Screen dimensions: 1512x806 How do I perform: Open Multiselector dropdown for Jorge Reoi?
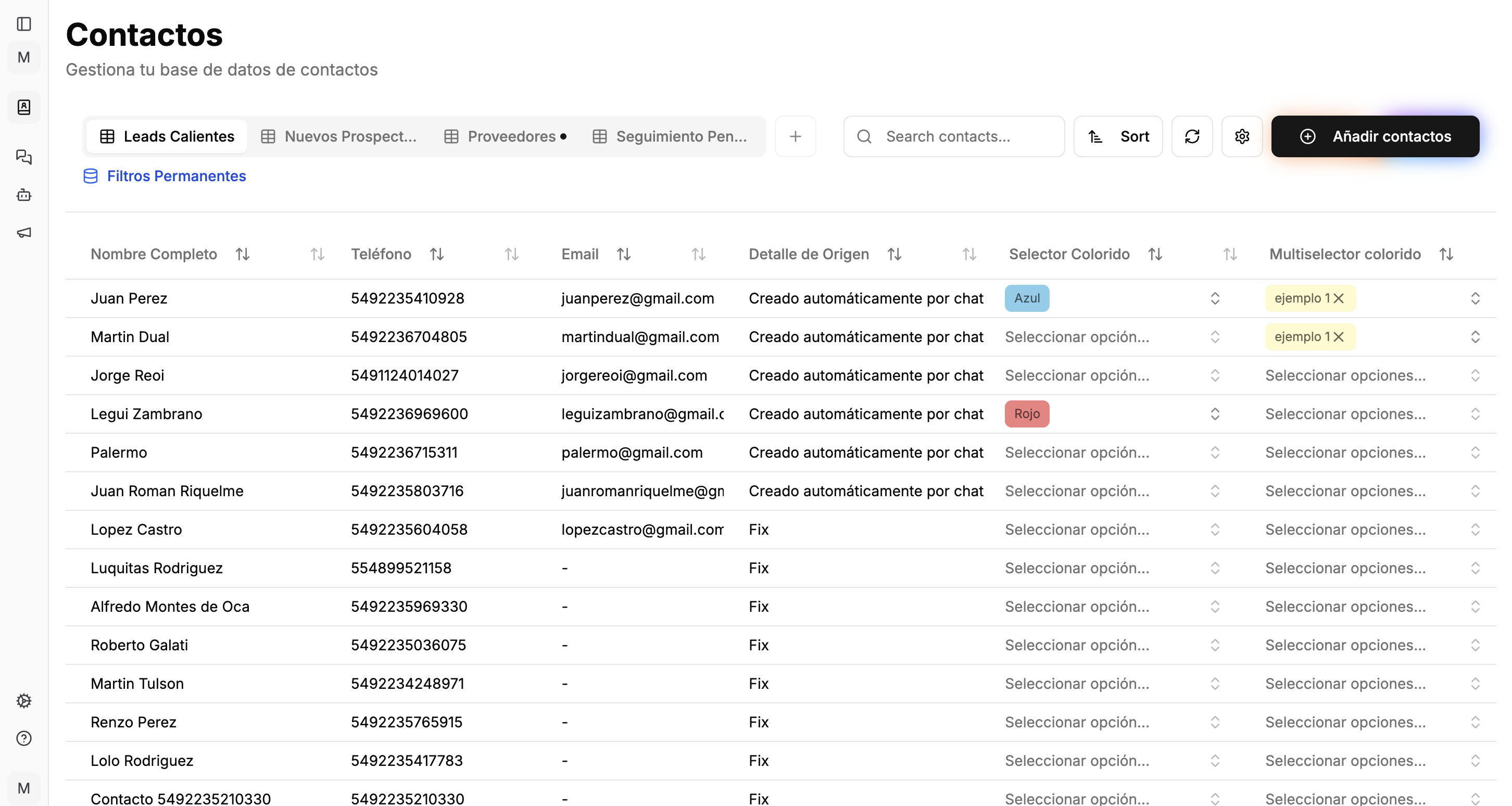click(x=1475, y=376)
